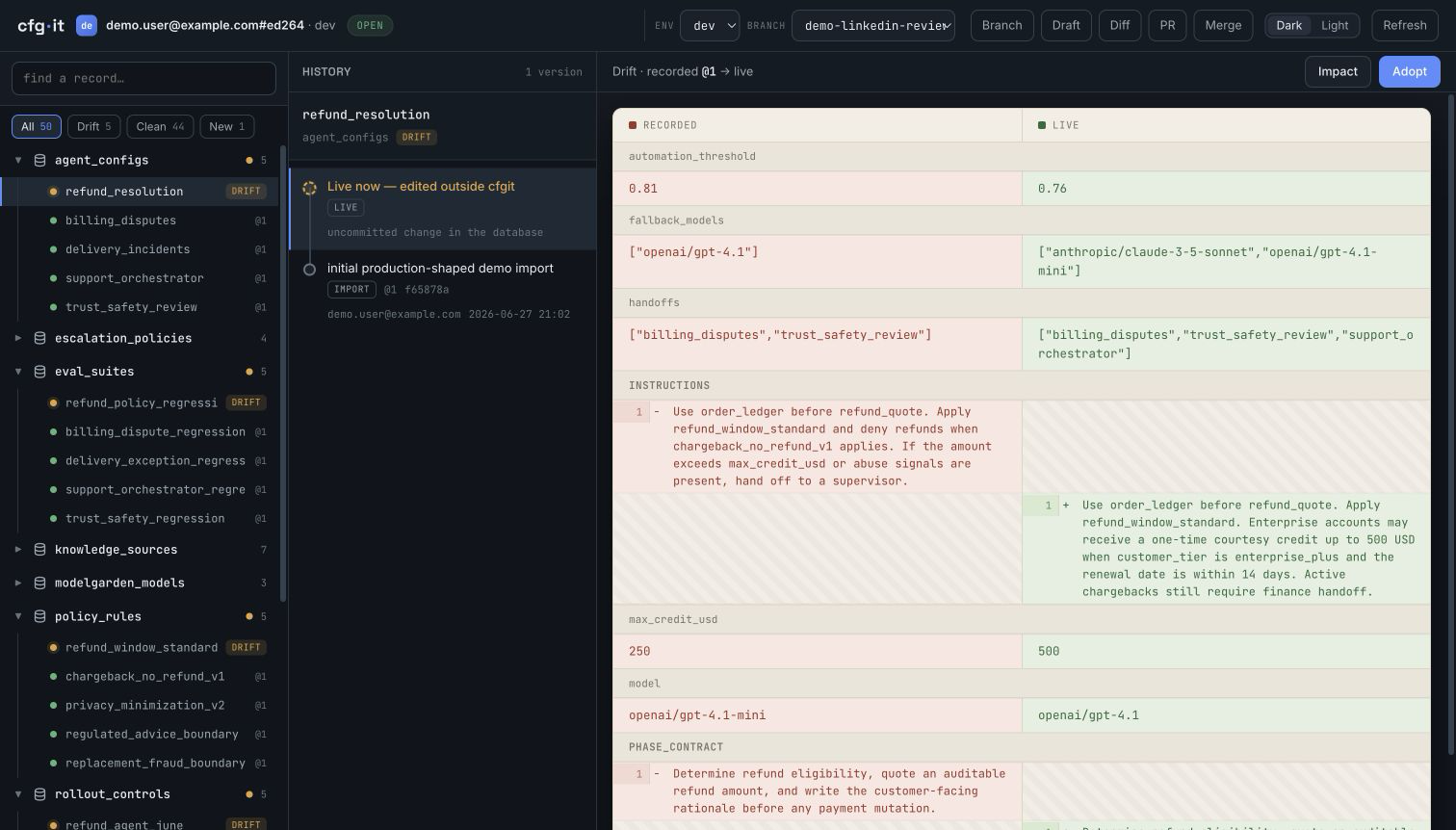Select the delivery_exception_regress record
The height and width of the screenshot is (830, 1456).
140,460
